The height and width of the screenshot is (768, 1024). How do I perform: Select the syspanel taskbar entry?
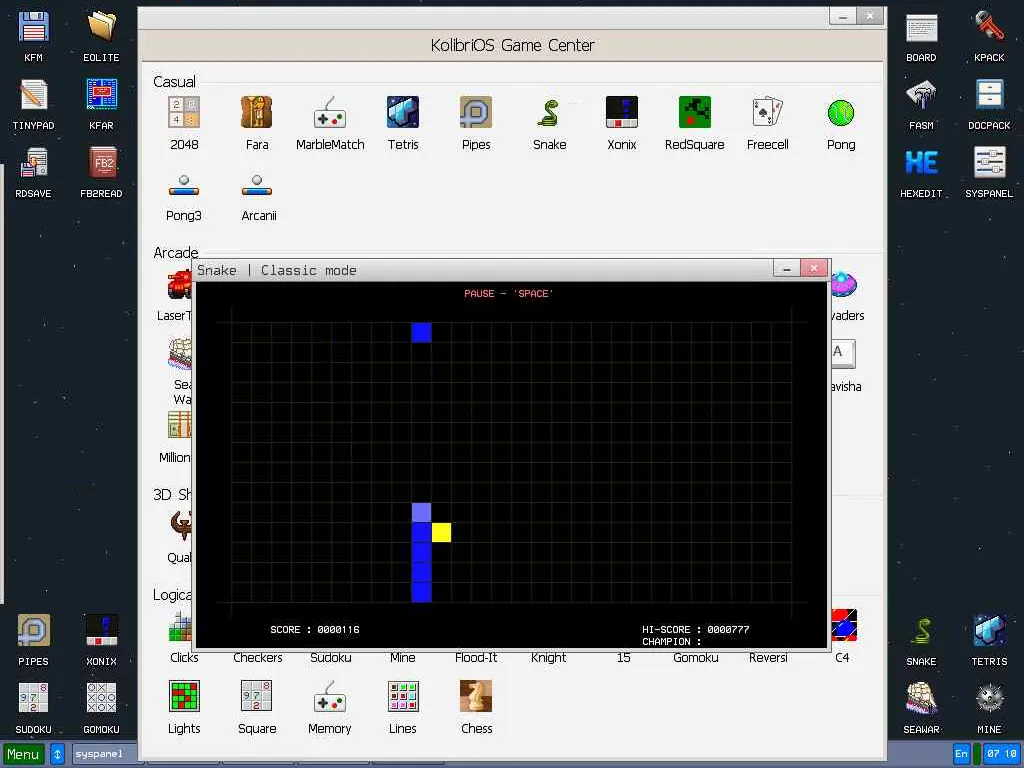coord(104,754)
